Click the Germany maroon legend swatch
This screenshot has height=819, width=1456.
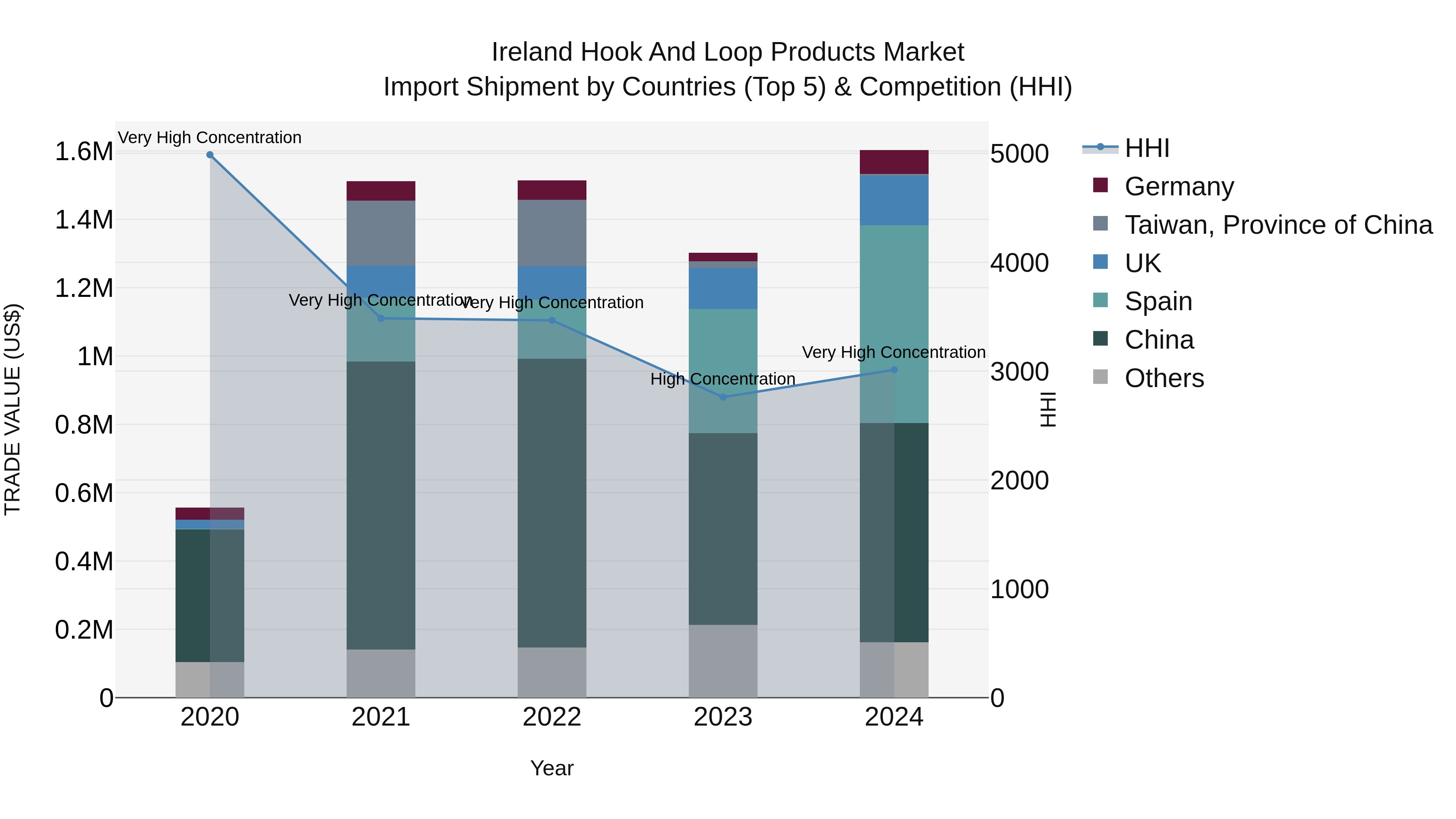point(1100,185)
